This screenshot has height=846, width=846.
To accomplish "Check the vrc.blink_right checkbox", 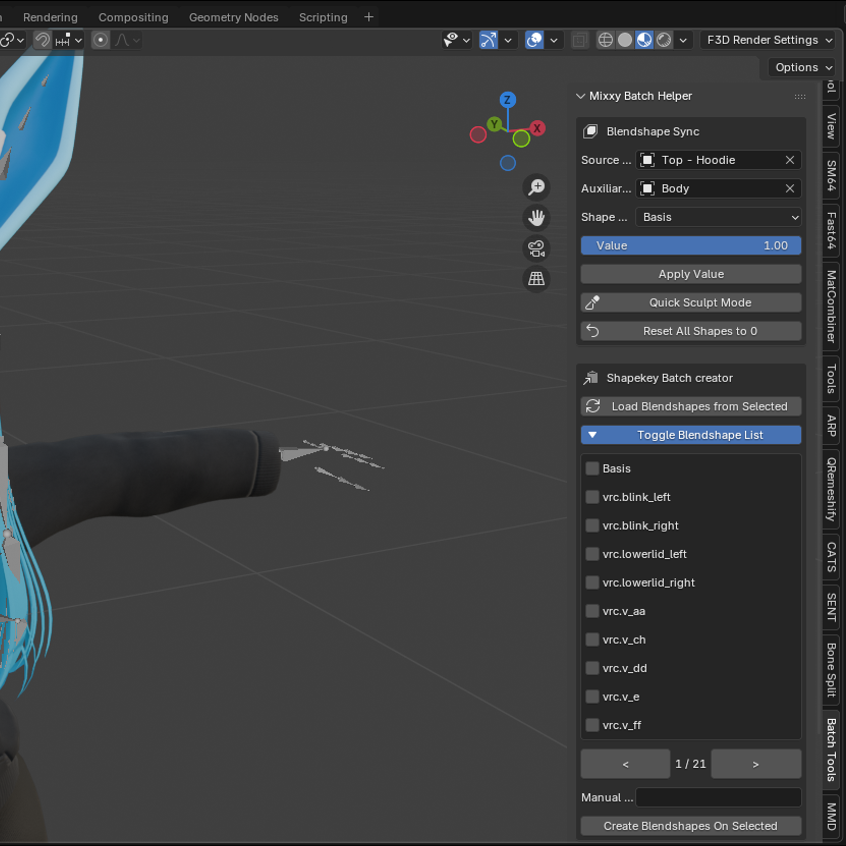I will point(592,526).
